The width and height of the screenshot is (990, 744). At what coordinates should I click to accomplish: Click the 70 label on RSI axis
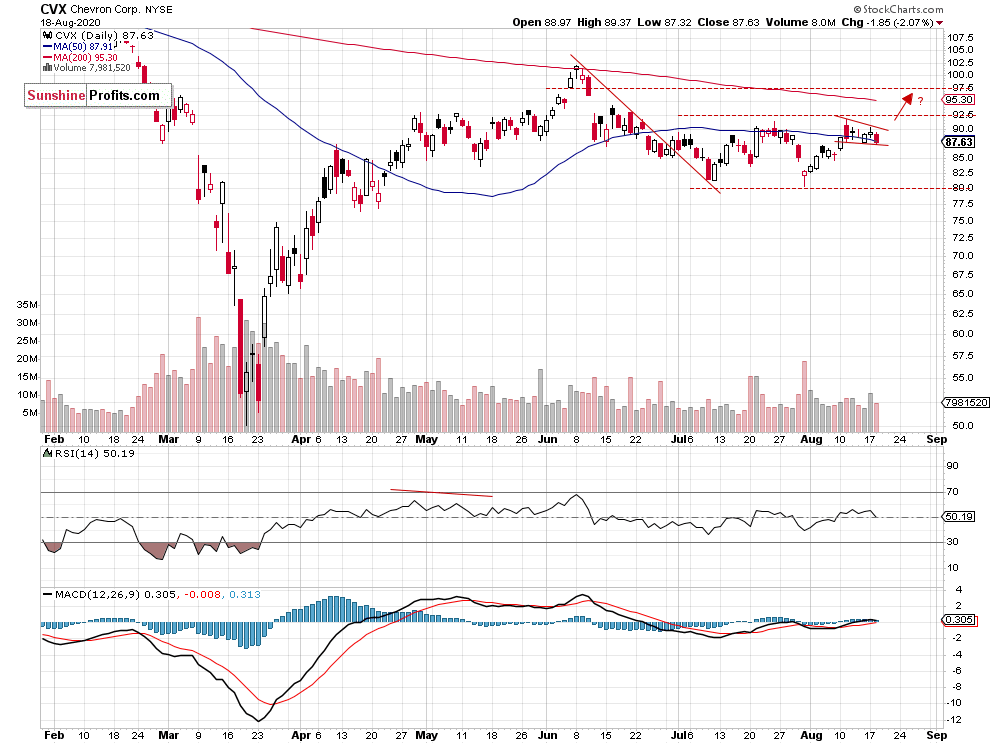[952, 491]
